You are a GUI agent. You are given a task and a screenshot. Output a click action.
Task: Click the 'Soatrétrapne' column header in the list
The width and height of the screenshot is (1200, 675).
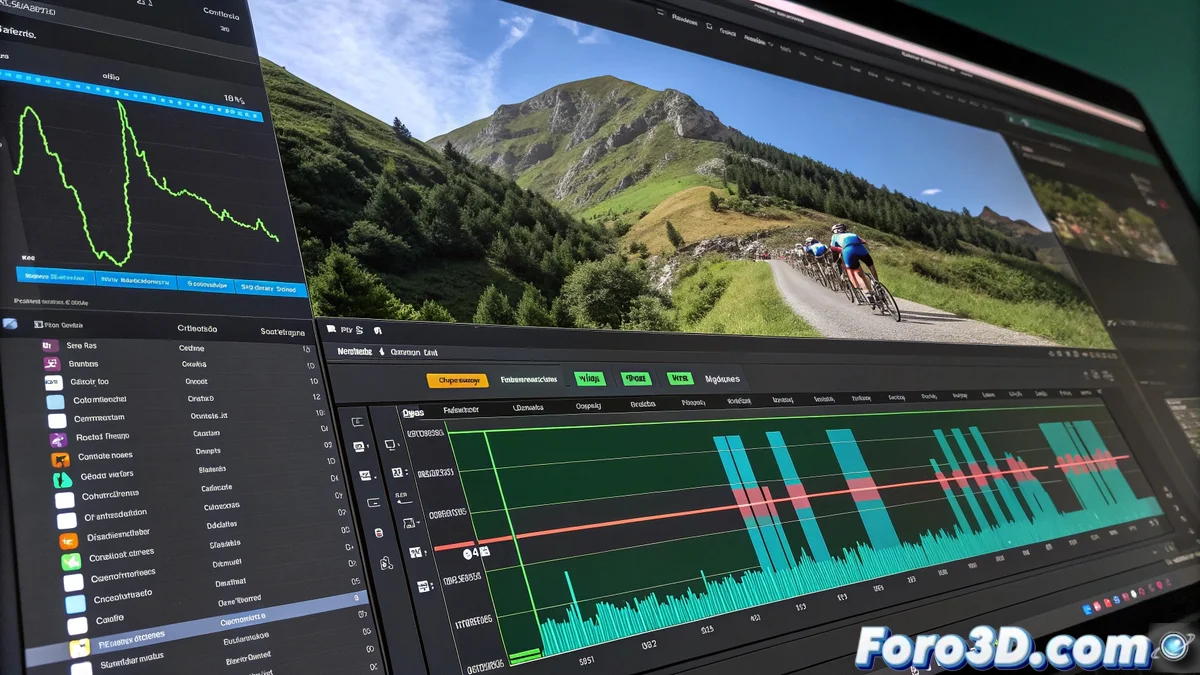click(283, 331)
